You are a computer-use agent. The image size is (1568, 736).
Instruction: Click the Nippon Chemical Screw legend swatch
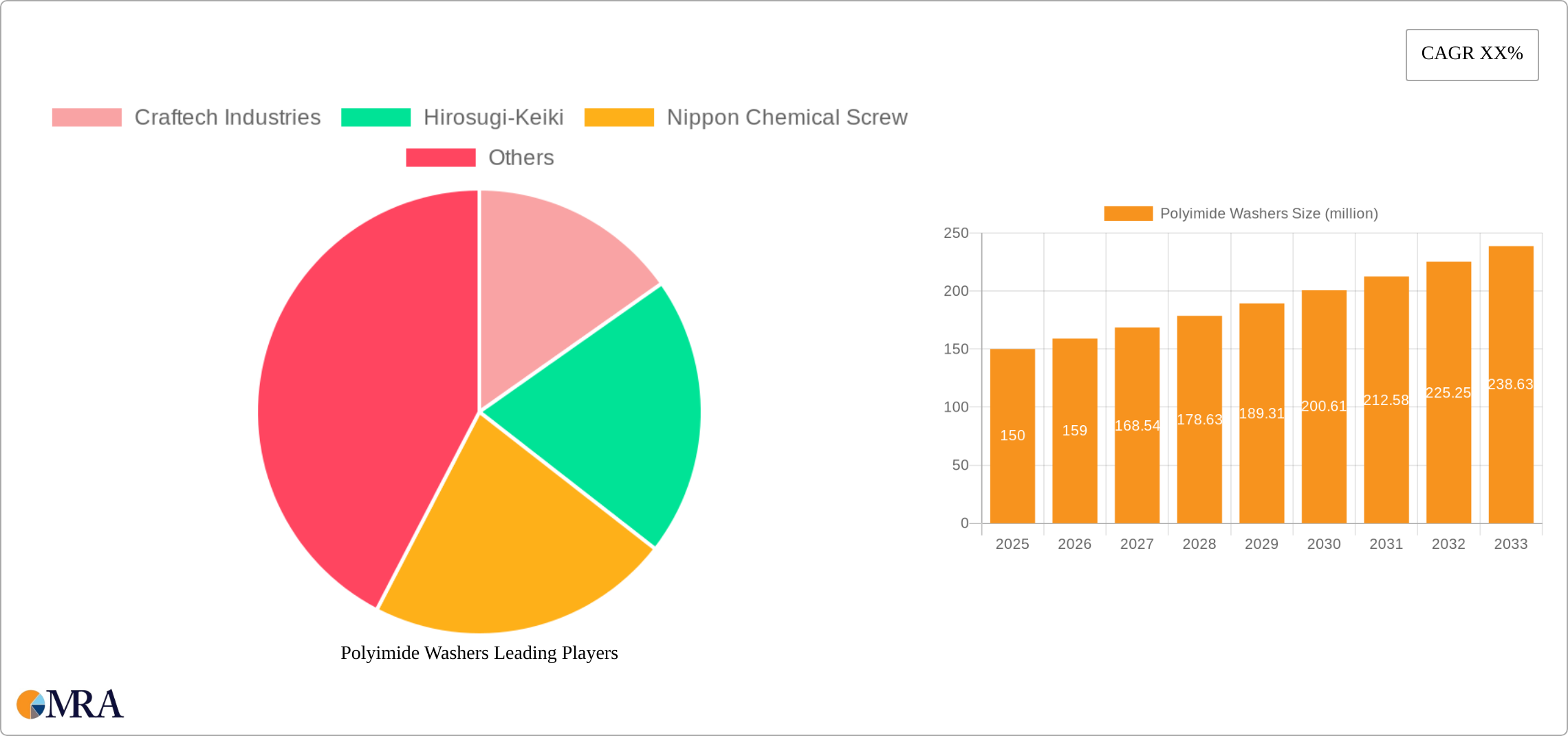click(x=619, y=118)
